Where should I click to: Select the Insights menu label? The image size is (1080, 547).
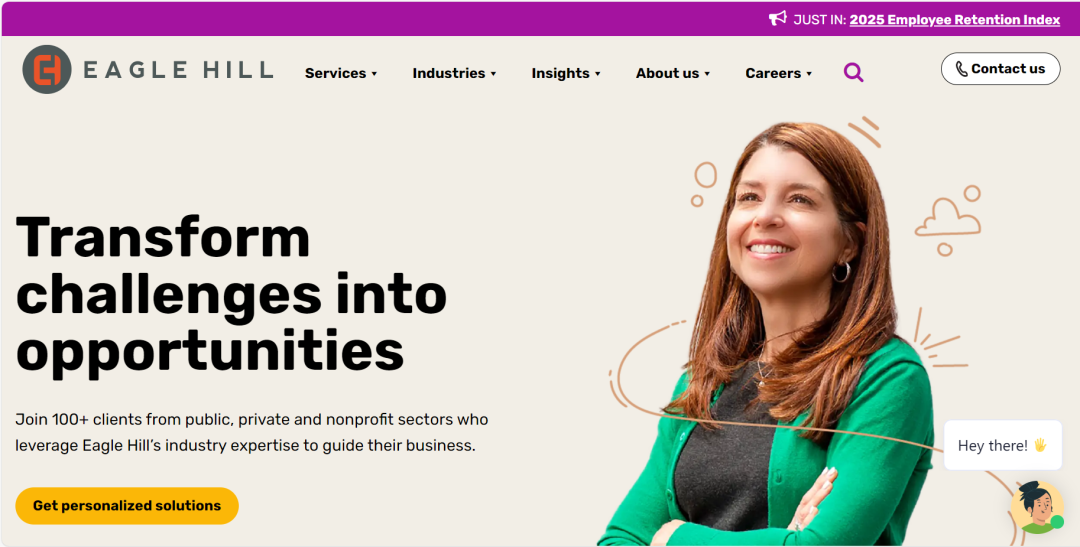point(560,73)
